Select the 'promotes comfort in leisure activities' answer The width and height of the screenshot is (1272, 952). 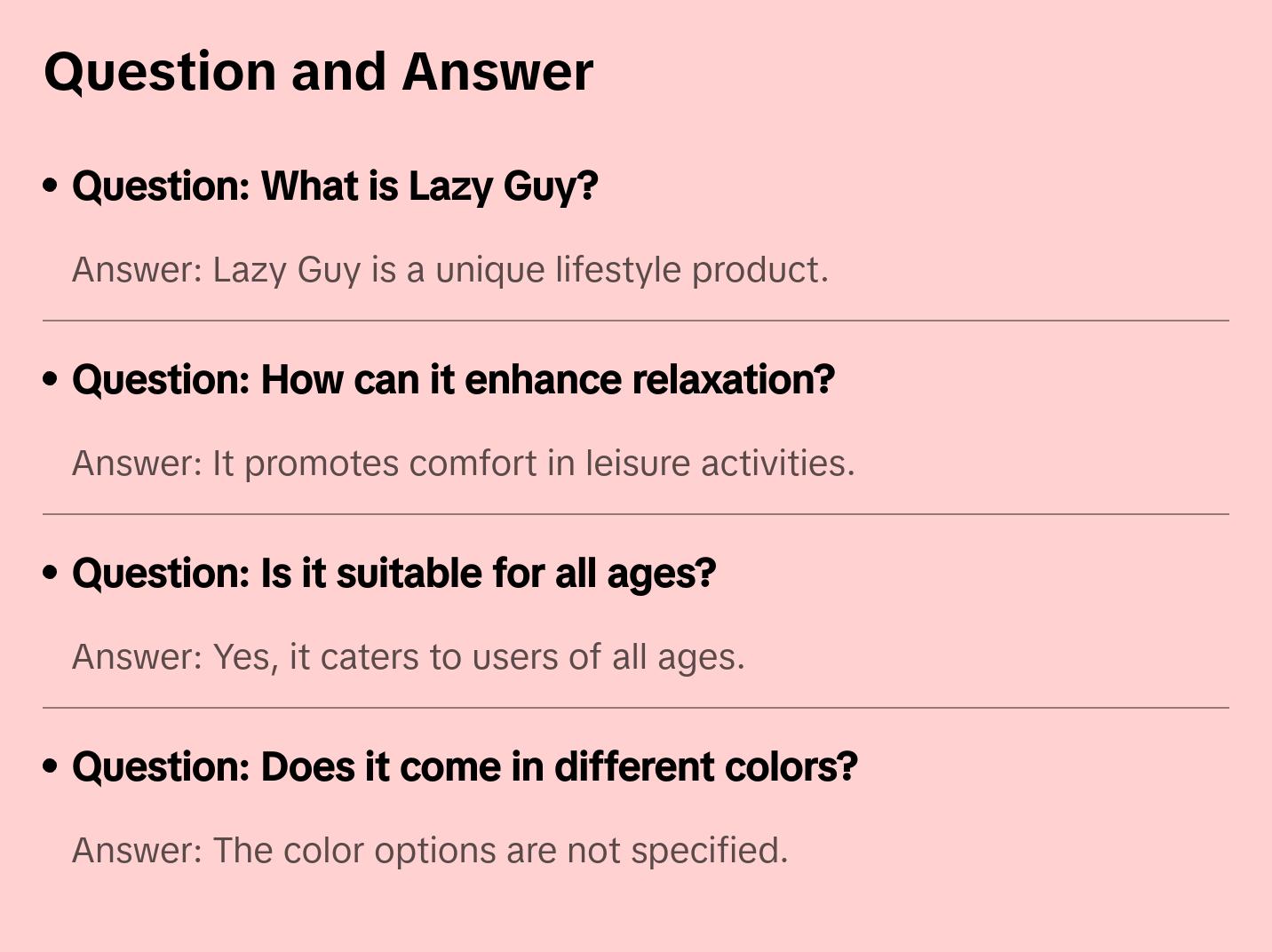pyautogui.click(x=533, y=464)
